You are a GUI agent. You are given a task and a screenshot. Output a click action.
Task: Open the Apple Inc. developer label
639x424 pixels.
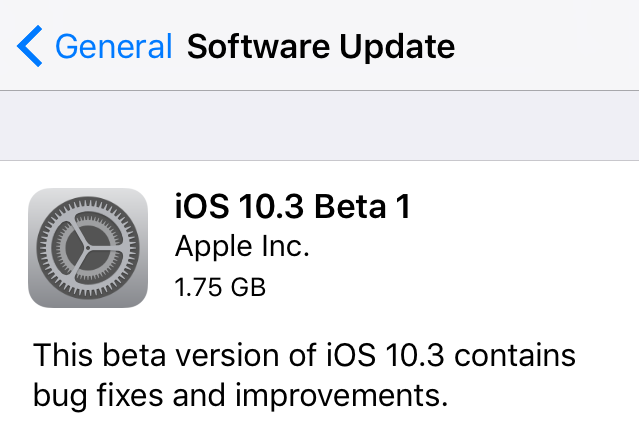click(x=240, y=247)
